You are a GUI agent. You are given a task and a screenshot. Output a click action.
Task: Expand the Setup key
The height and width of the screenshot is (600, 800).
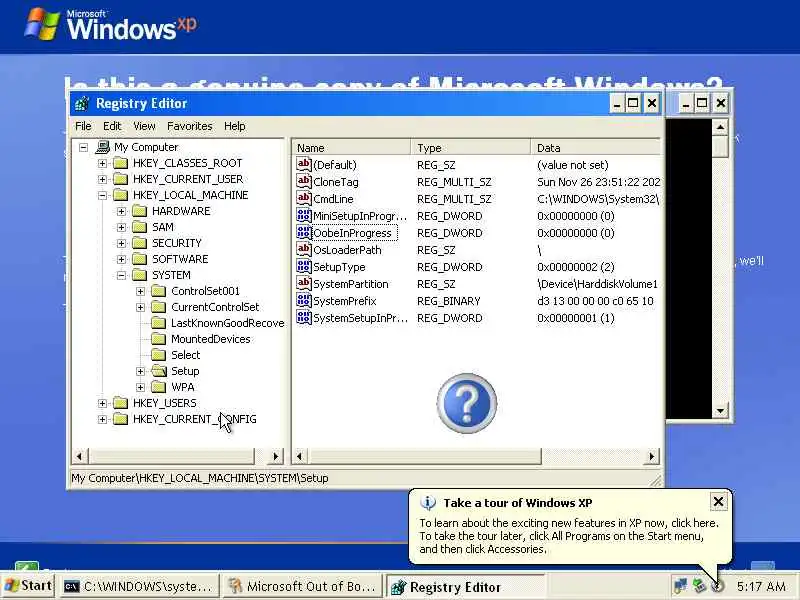tap(140, 371)
